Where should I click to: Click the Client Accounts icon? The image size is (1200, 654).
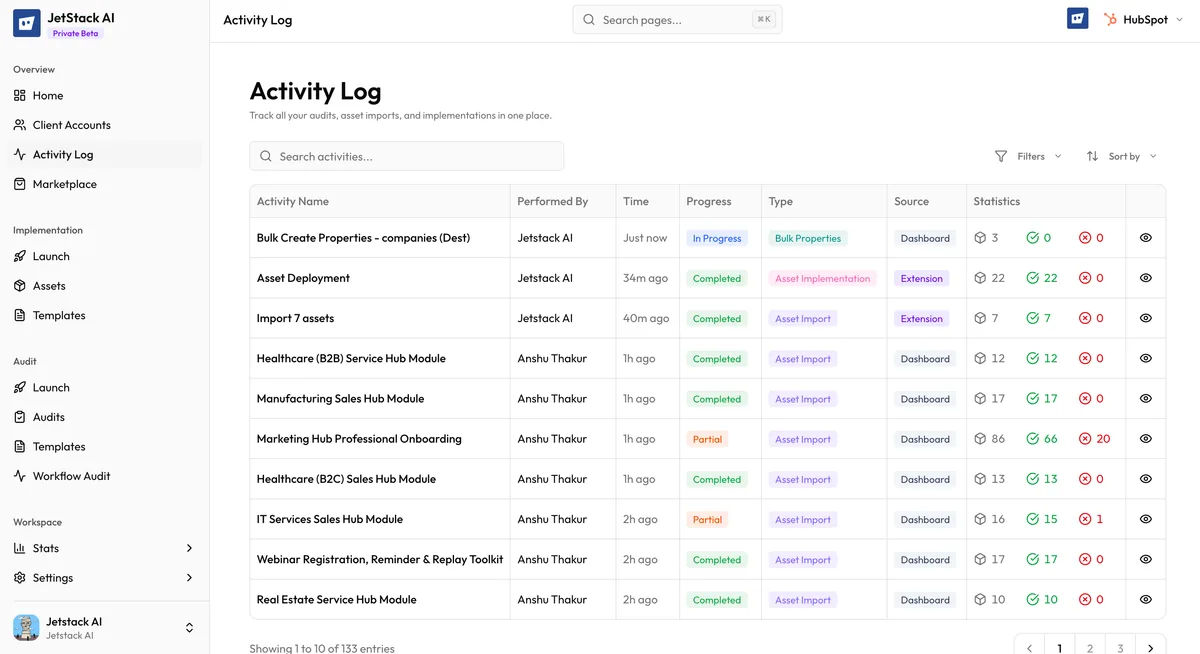tap(19, 124)
